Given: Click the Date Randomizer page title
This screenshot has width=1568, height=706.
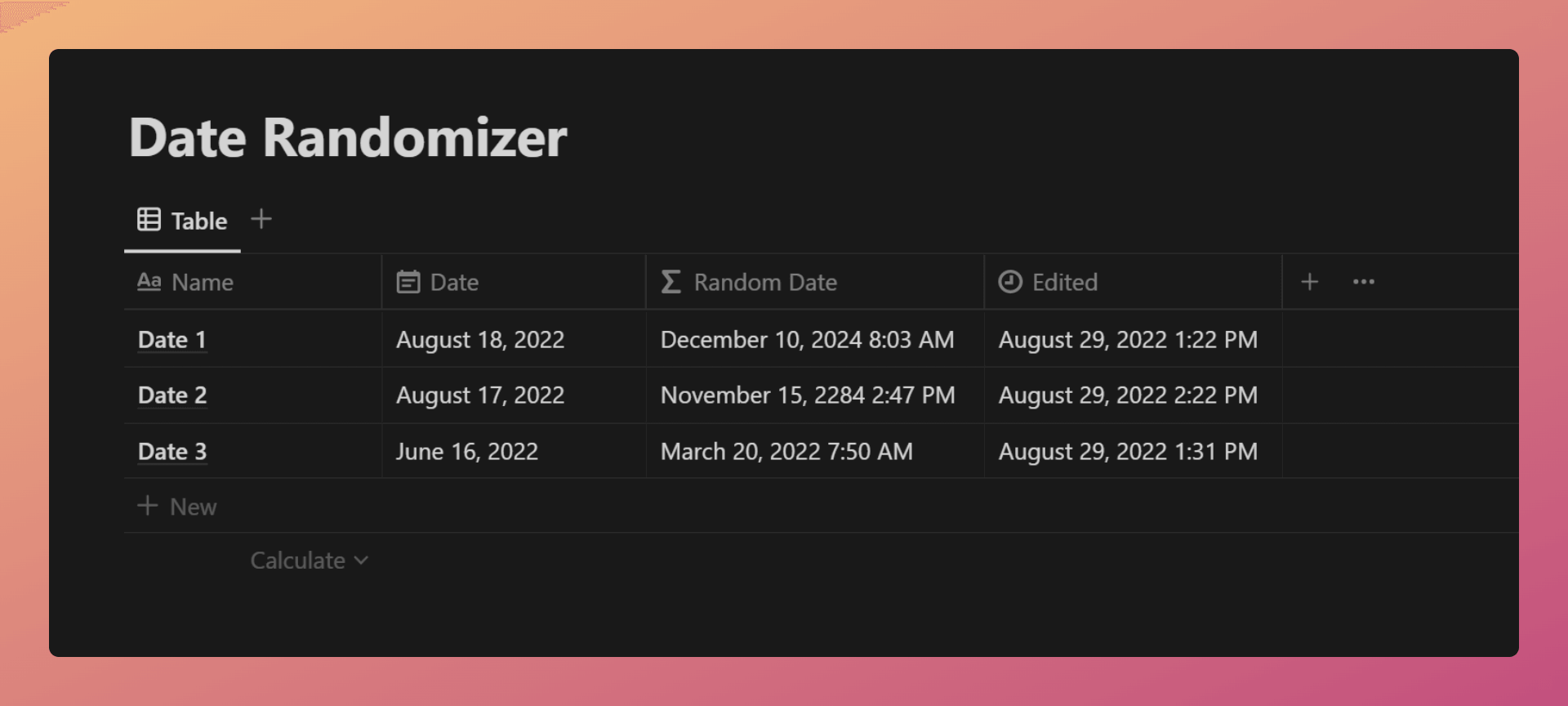Looking at the screenshot, I should pyautogui.click(x=348, y=137).
